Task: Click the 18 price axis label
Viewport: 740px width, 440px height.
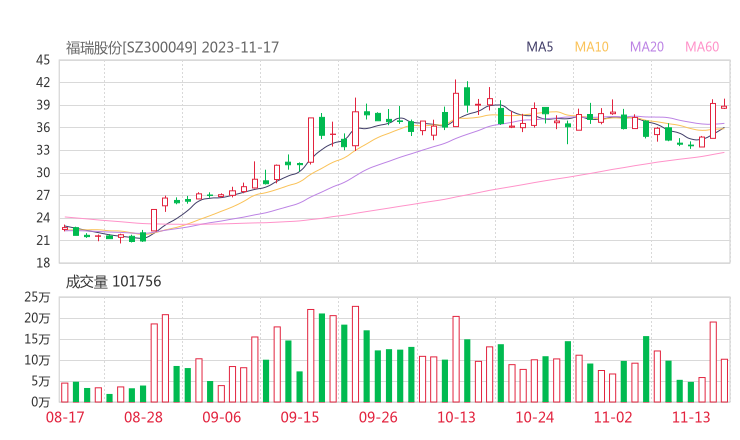Action: [43, 263]
